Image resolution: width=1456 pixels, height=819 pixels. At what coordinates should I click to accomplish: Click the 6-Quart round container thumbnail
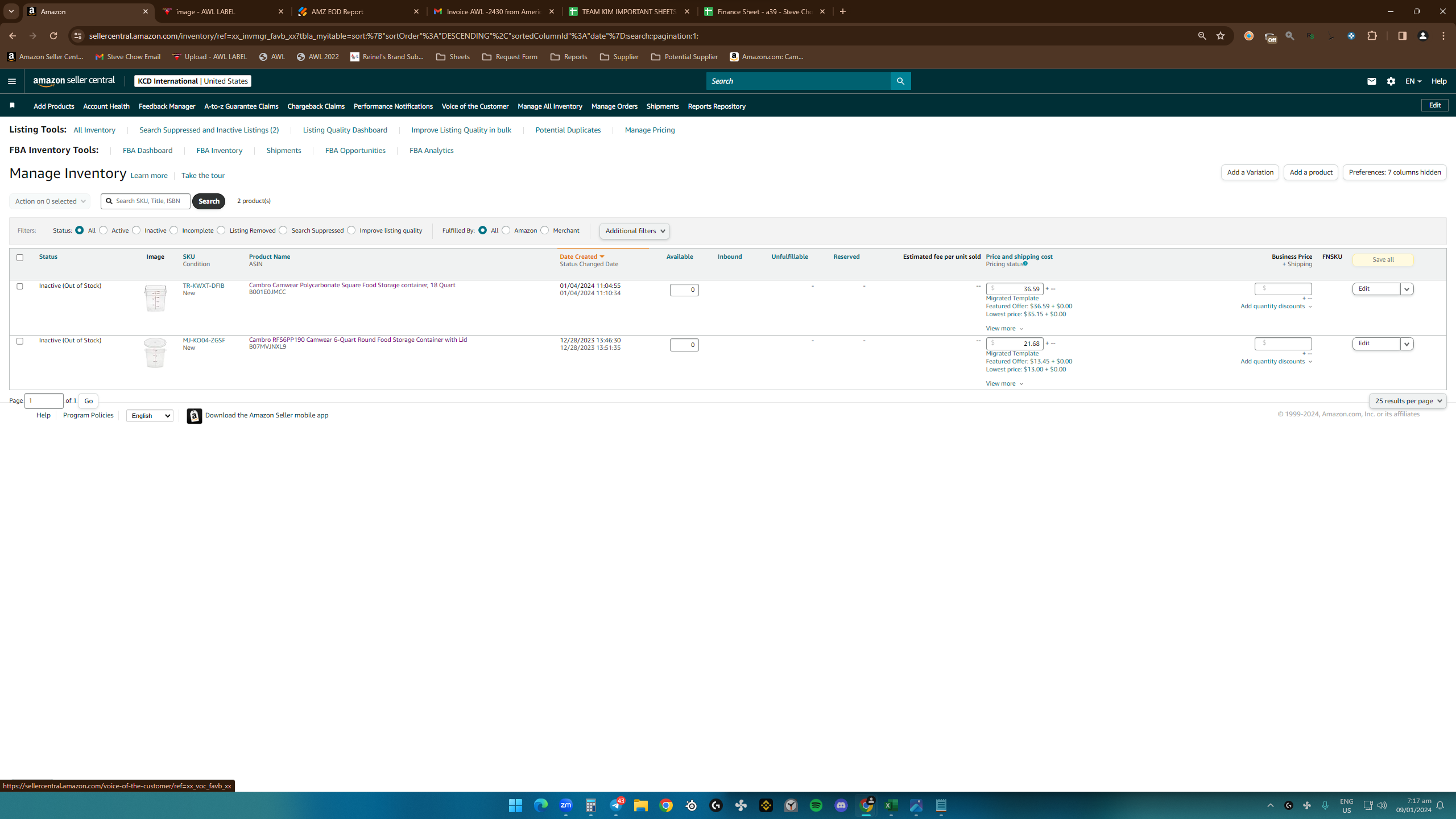pos(155,353)
